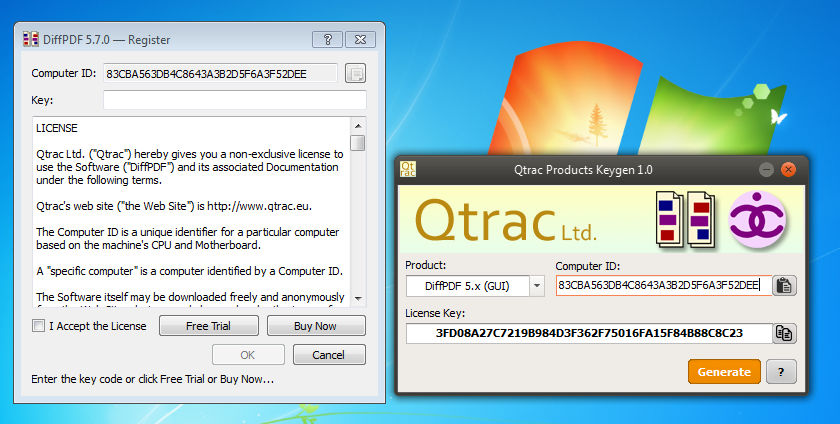Click Cancel in the Register dialog
840x424 pixels.
pos(329,355)
